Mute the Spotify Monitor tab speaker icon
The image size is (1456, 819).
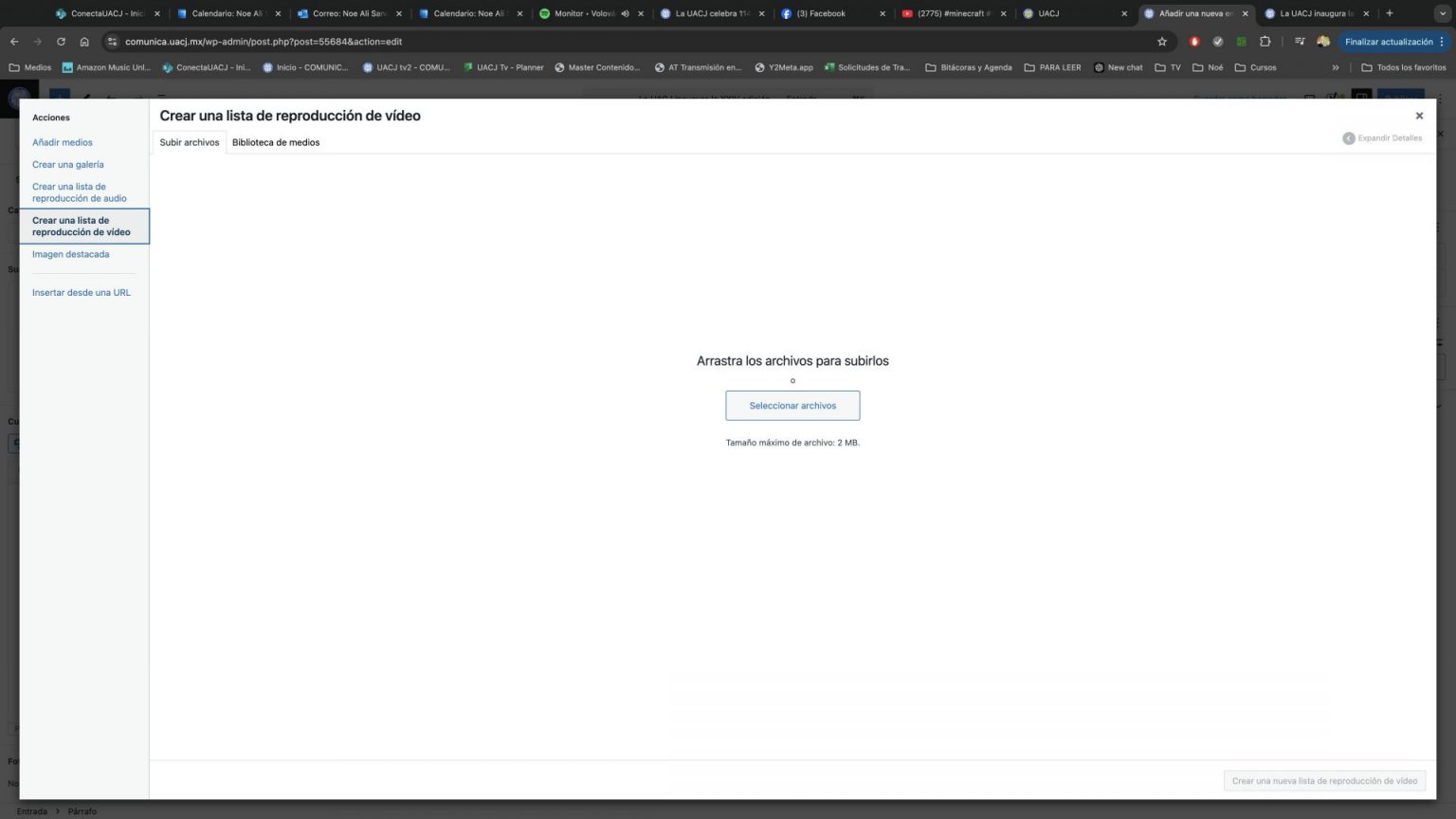point(625,14)
